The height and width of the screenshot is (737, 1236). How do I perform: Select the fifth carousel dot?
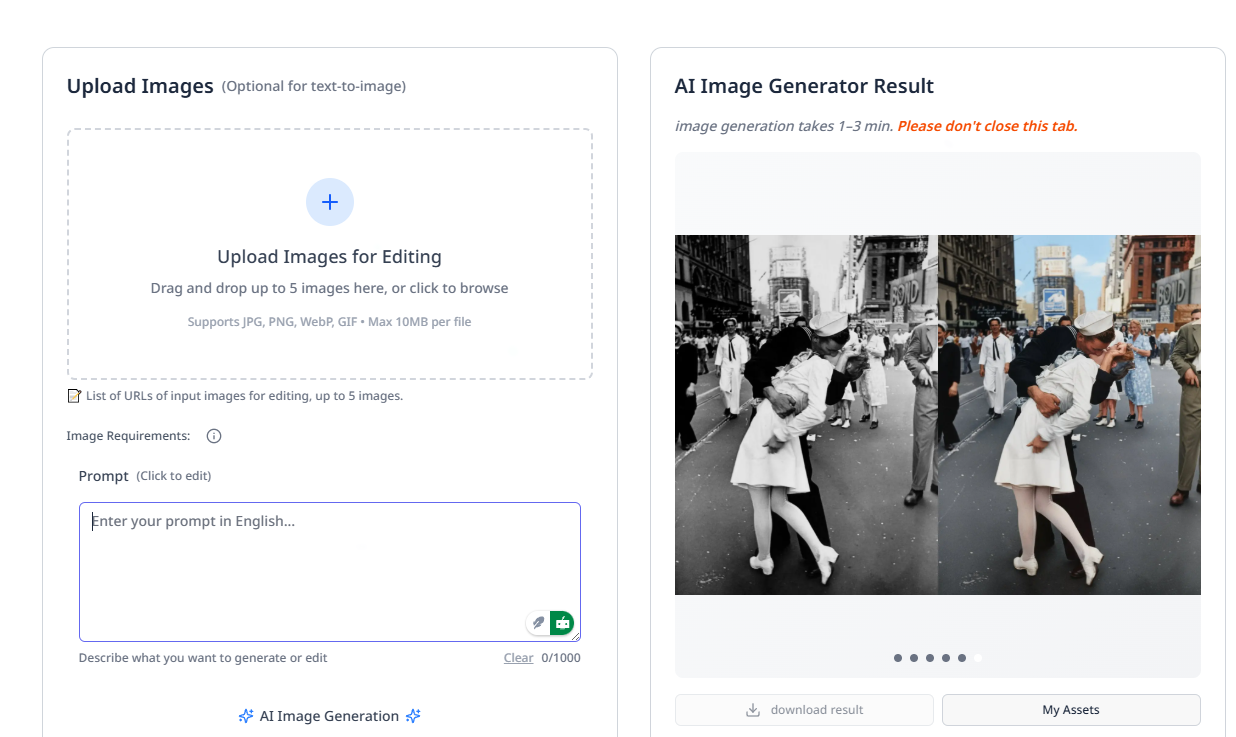coord(962,658)
